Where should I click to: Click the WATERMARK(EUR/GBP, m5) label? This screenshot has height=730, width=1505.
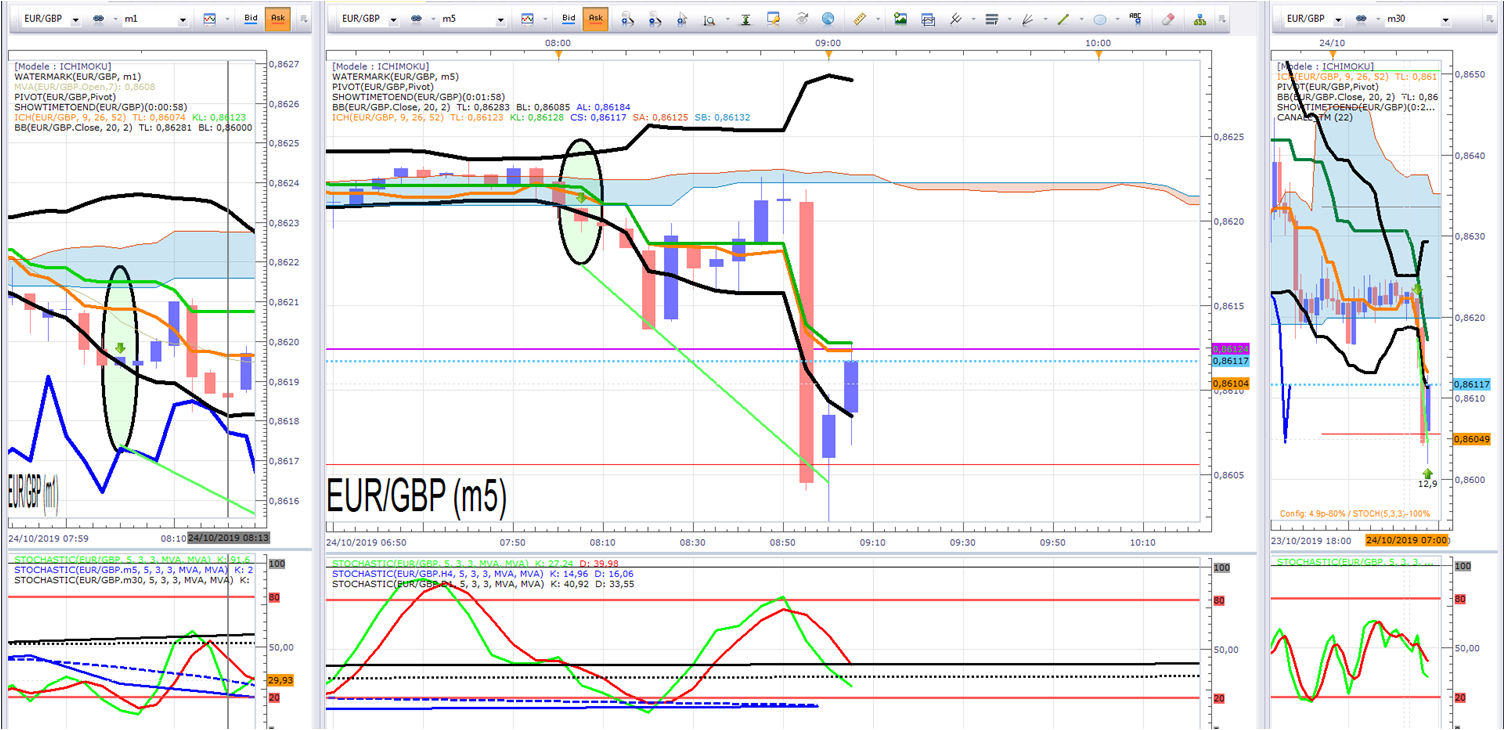click(x=395, y=77)
